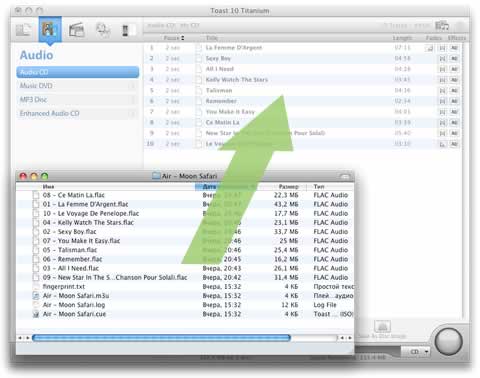
Task: Click the AU effects button for Remember track
Action: tap(454, 101)
